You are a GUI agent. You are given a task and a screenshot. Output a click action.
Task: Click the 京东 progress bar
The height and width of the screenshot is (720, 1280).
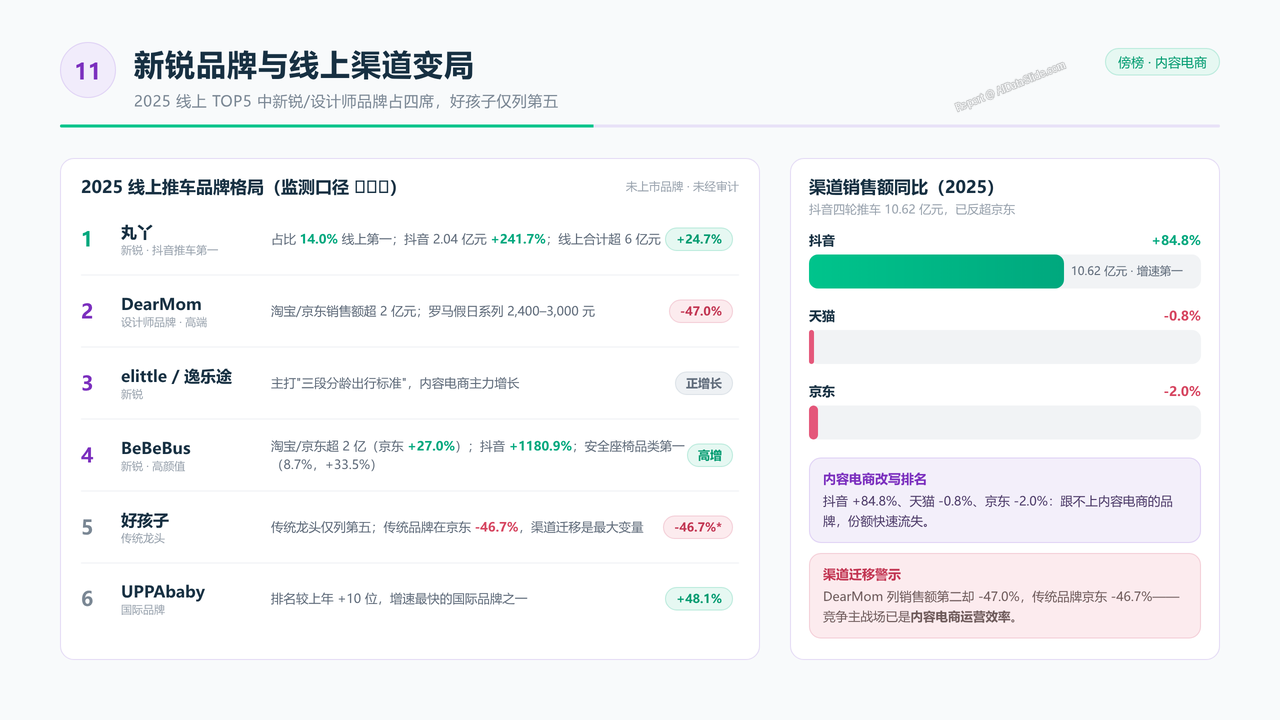1005,423
